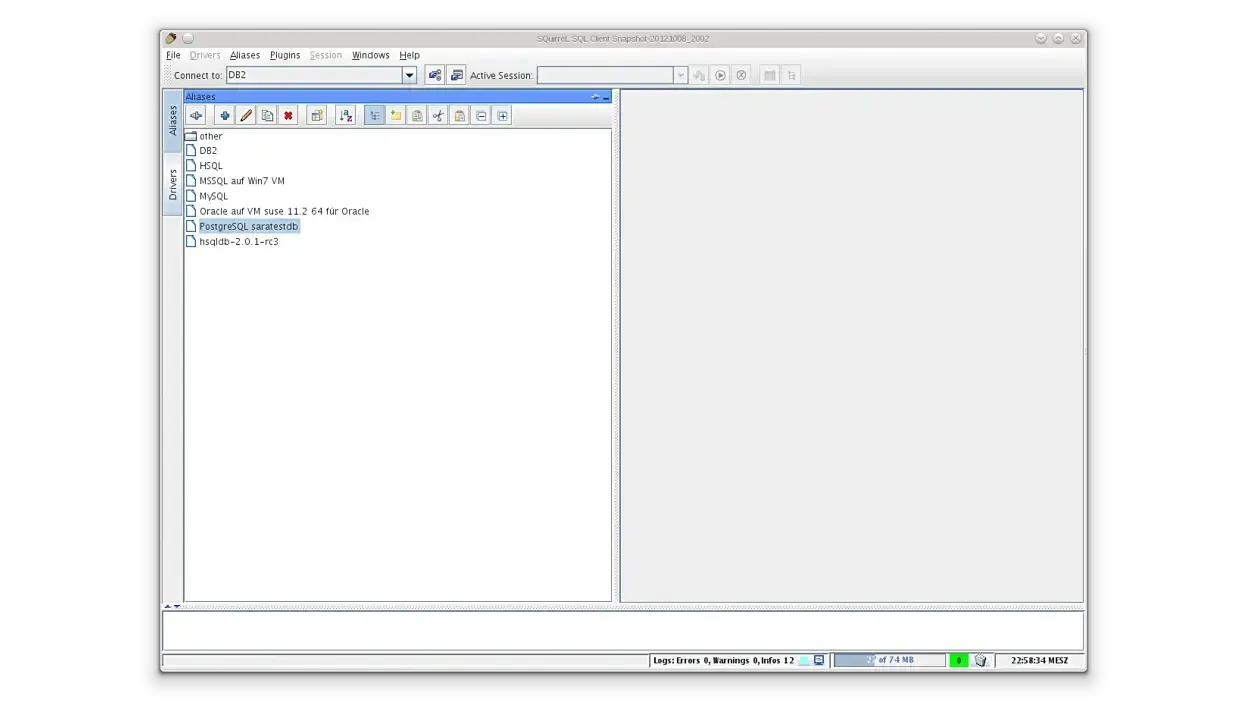This screenshot has width=1248, height=702.
Task: Sort aliases alphabetically
Action: coord(346,115)
